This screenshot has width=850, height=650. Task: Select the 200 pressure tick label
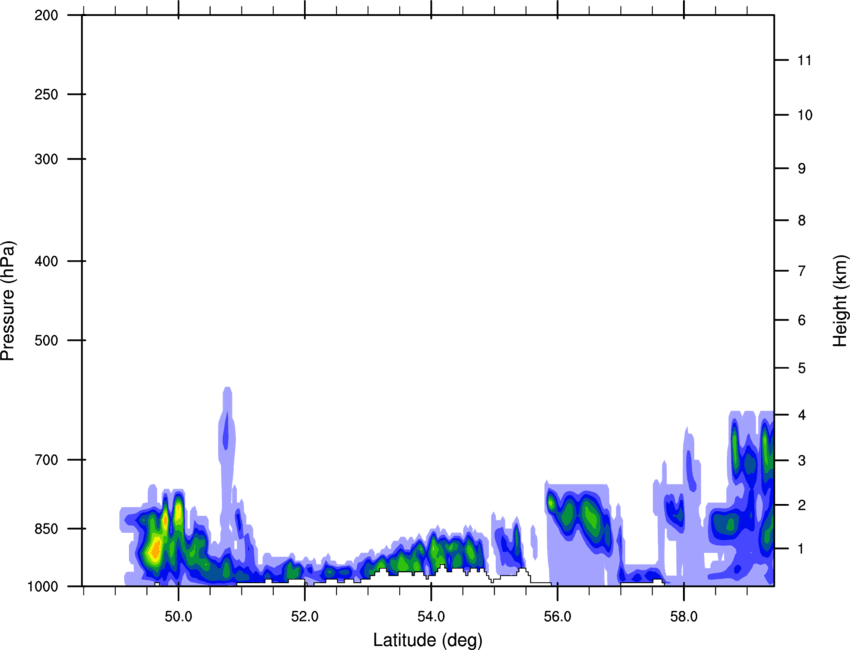coord(47,16)
